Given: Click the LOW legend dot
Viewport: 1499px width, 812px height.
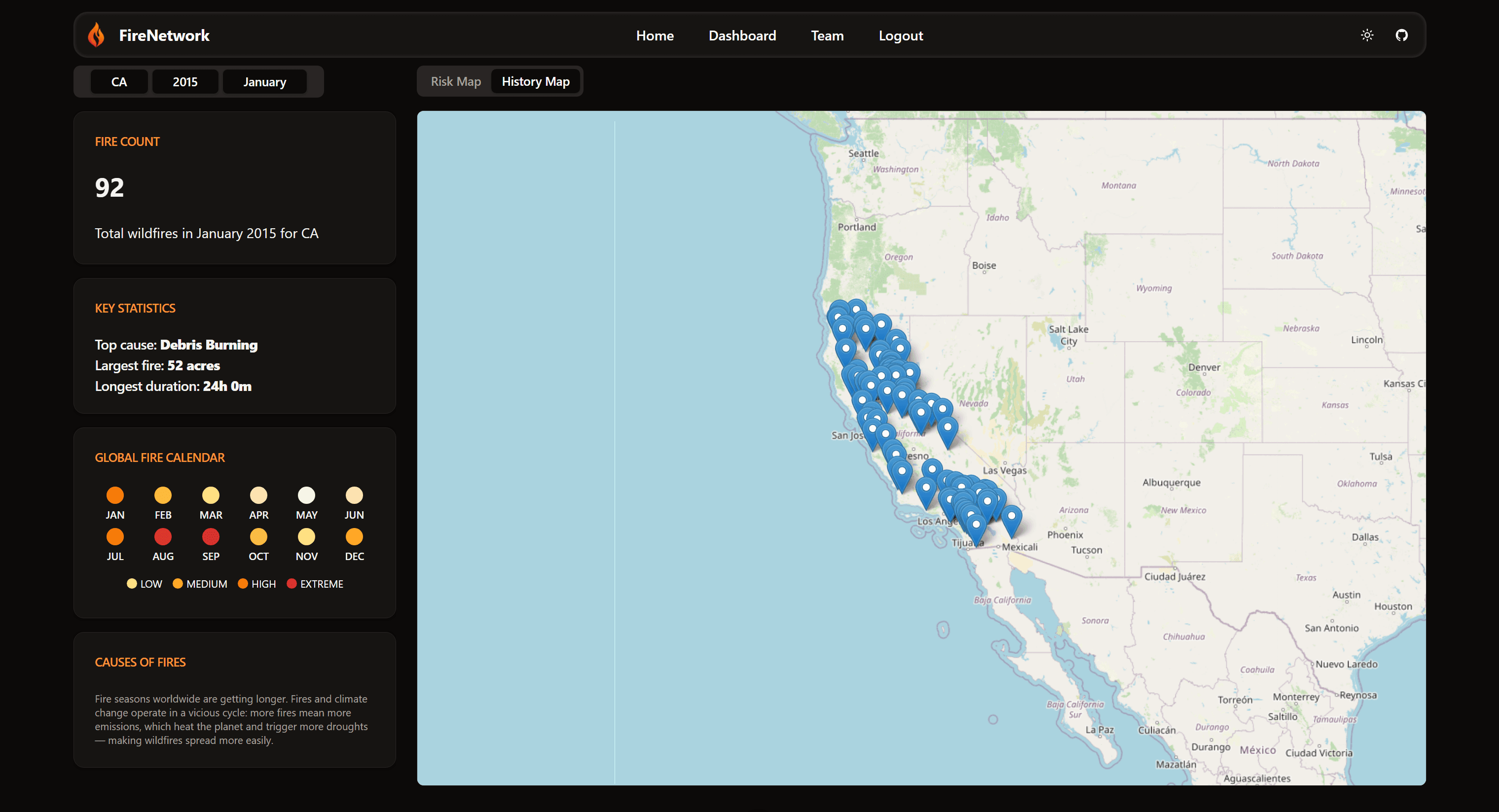Looking at the screenshot, I should point(132,583).
